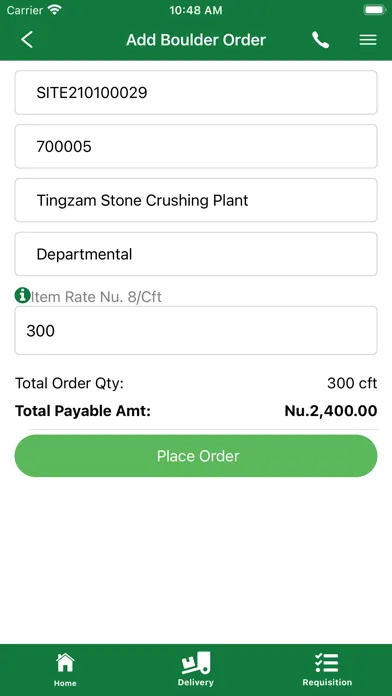Click the Item Rate Nu. 8/Cft text
This screenshot has width=392, height=696.
tap(95, 297)
